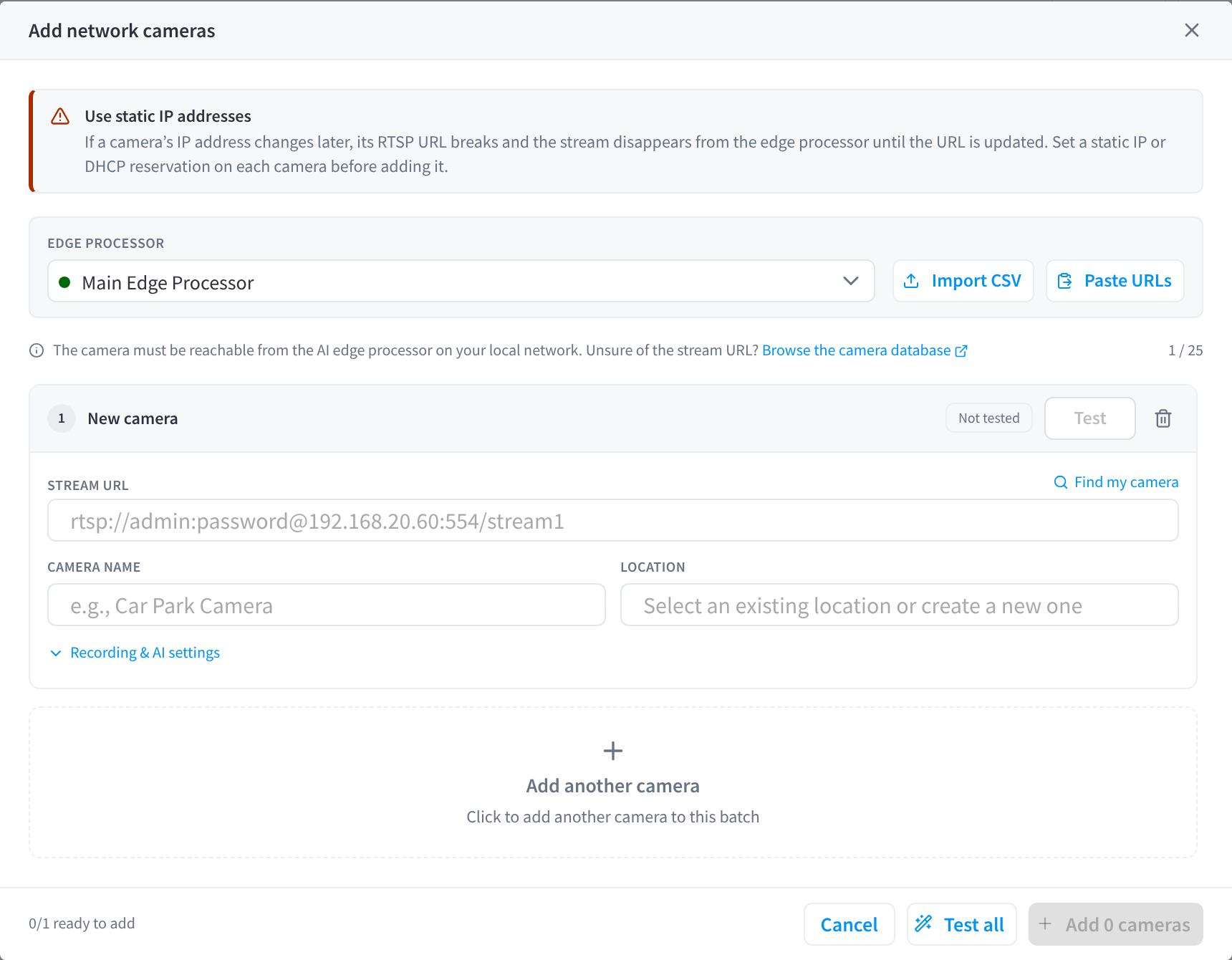Delete camera 1 with the trash icon
The width and height of the screenshot is (1232, 960).
(x=1163, y=418)
